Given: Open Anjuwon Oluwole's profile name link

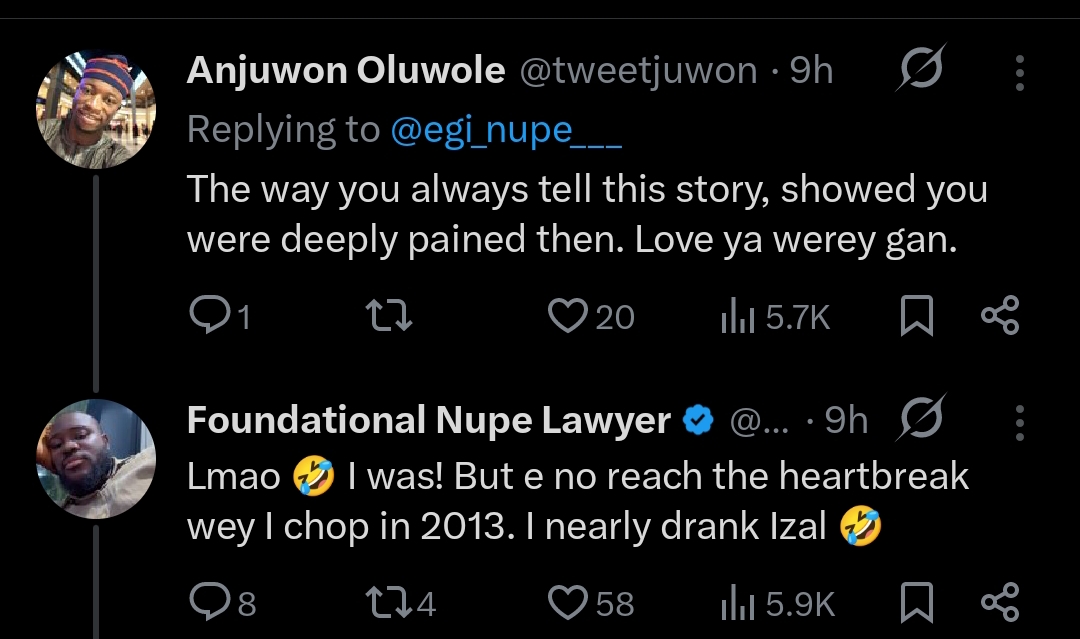Looking at the screenshot, I should (345, 71).
